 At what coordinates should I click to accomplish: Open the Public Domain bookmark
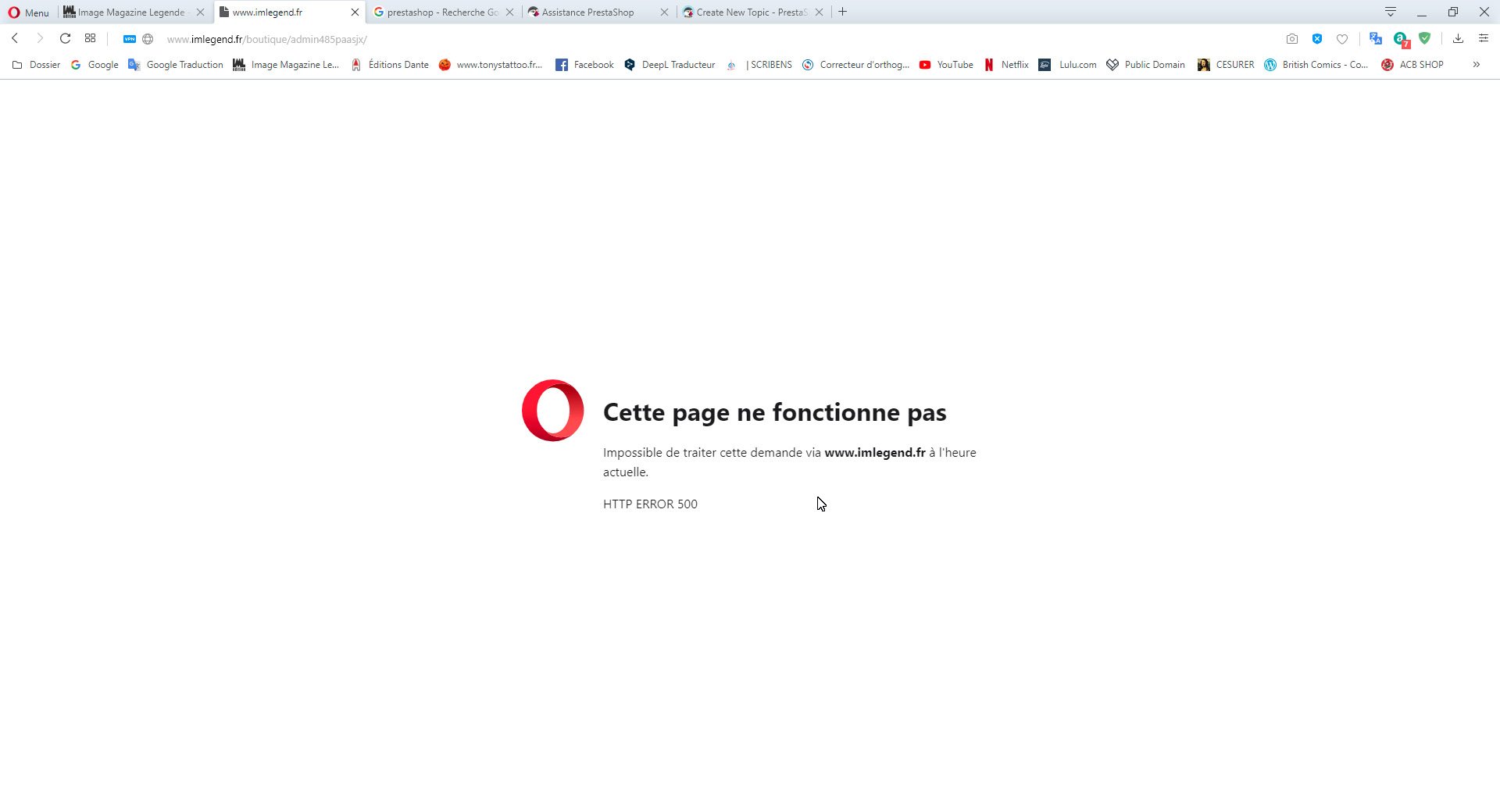pyautogui.click(x=1145, y=65)
